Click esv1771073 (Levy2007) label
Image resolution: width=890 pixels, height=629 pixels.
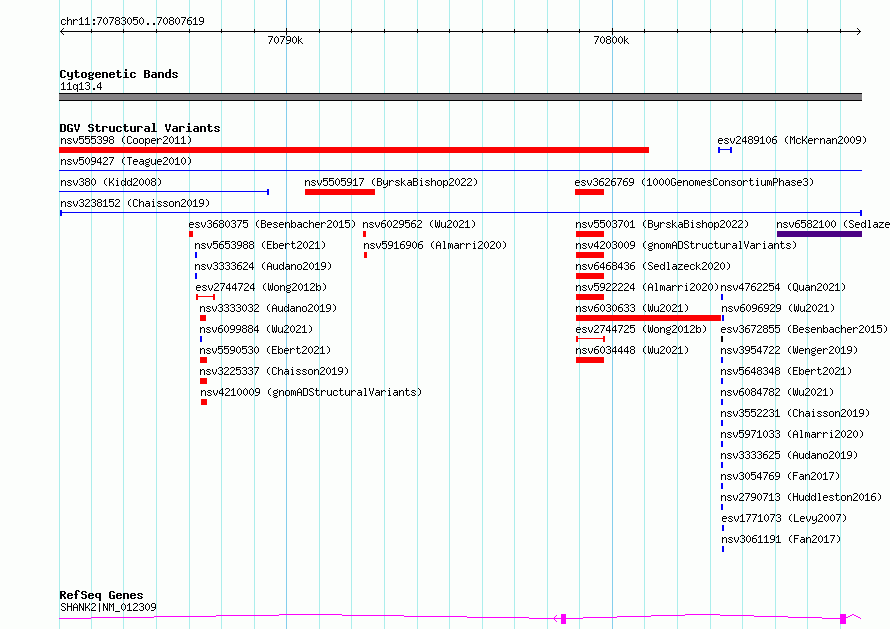pyautogui.click(x=784, y=518)
